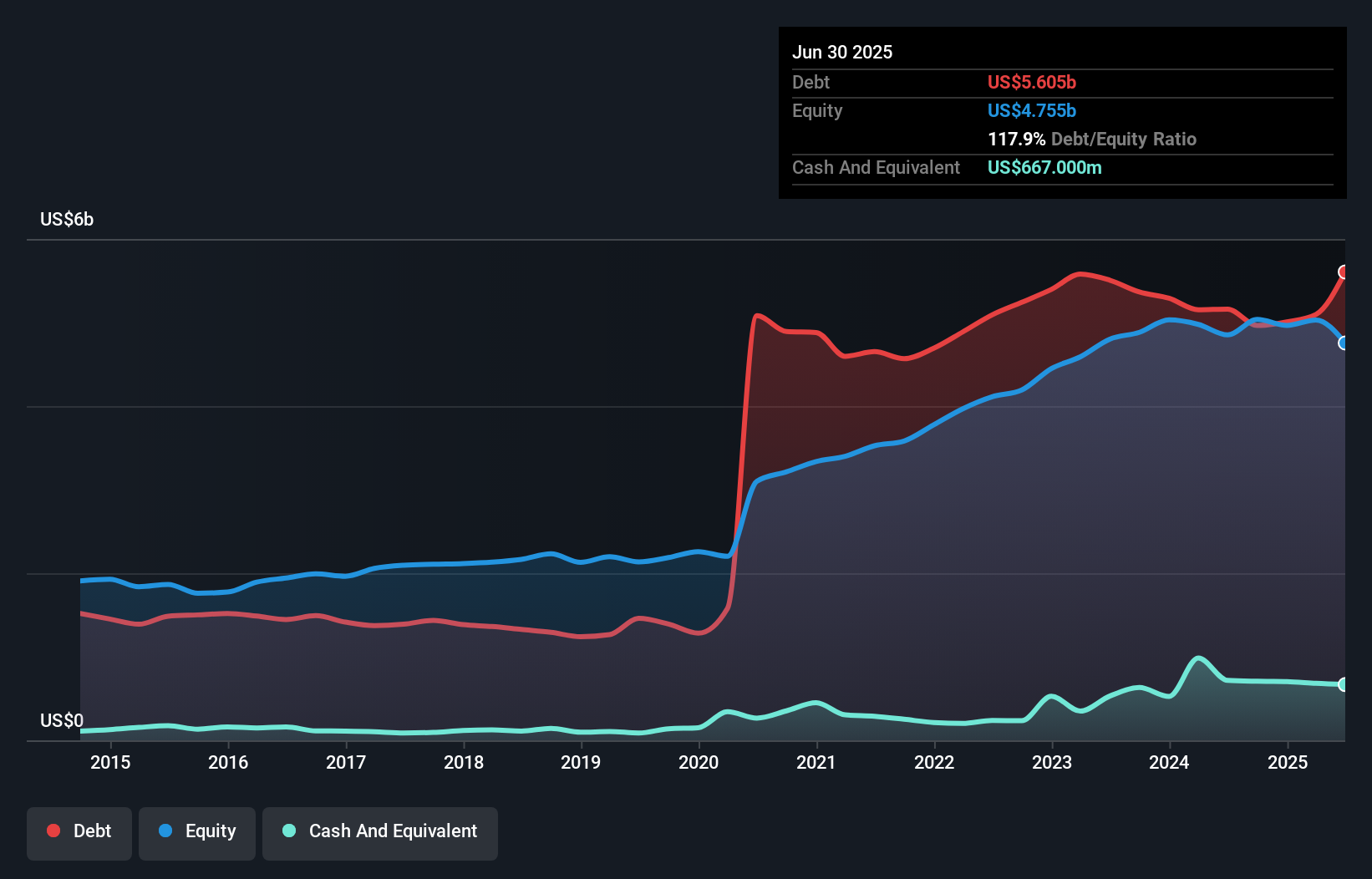The height and width of the screenshot is (879, 1372).
Task: Click the 2024 x-axis label
Action: (x=1169, y=762)
